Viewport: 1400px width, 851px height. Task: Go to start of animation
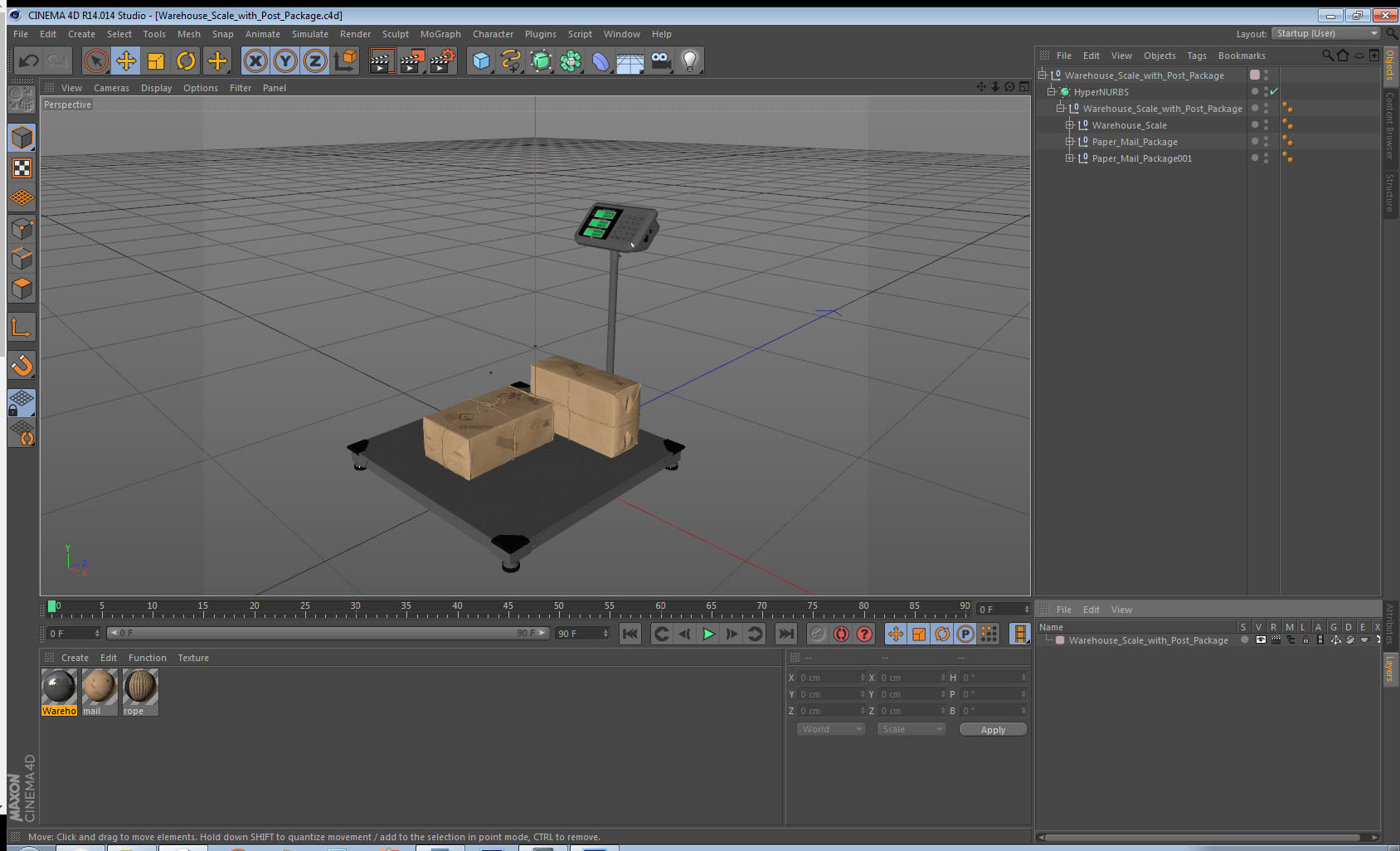[x=630, y=634]
